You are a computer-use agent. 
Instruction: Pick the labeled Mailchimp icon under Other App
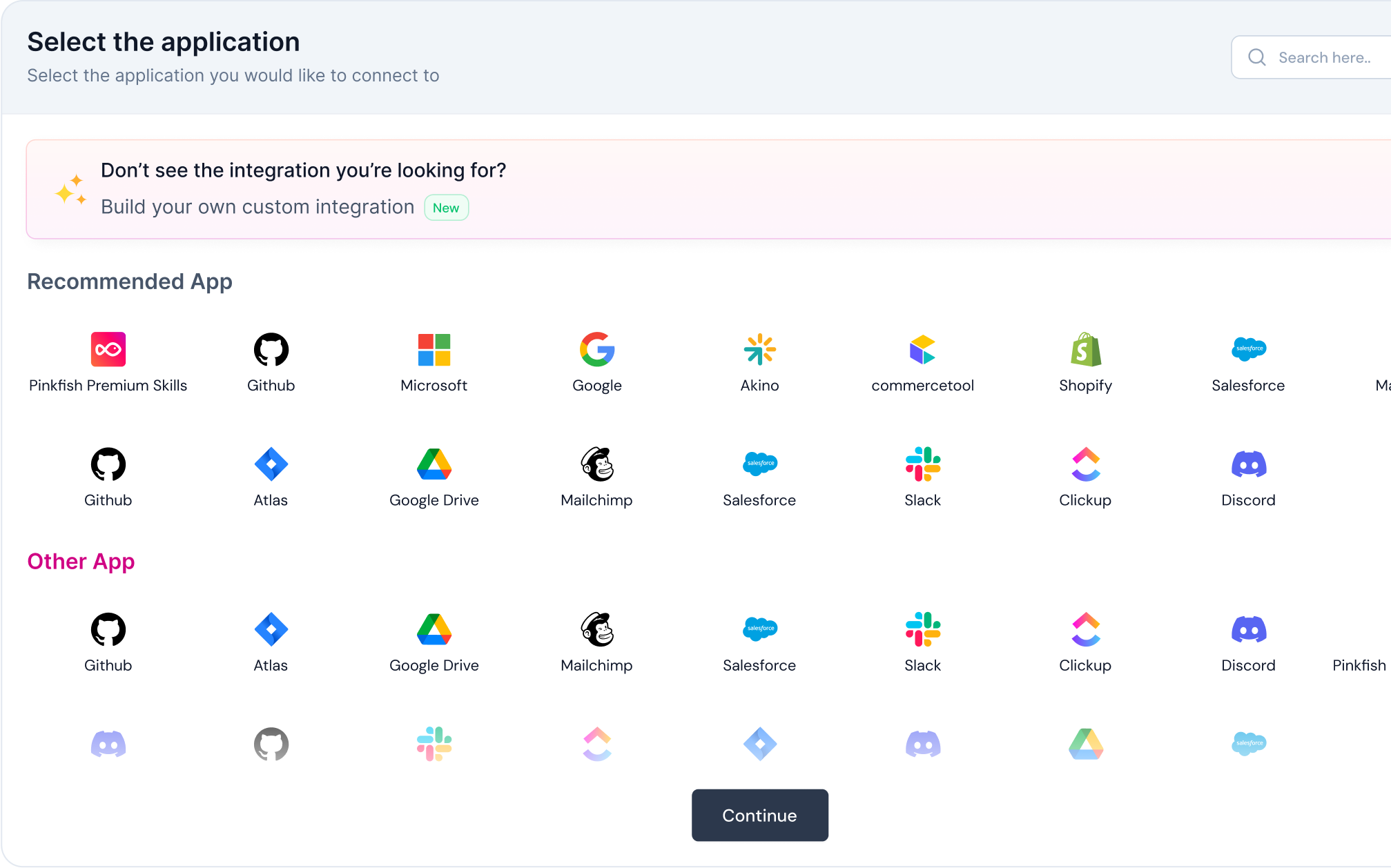[x=597, y=629]
